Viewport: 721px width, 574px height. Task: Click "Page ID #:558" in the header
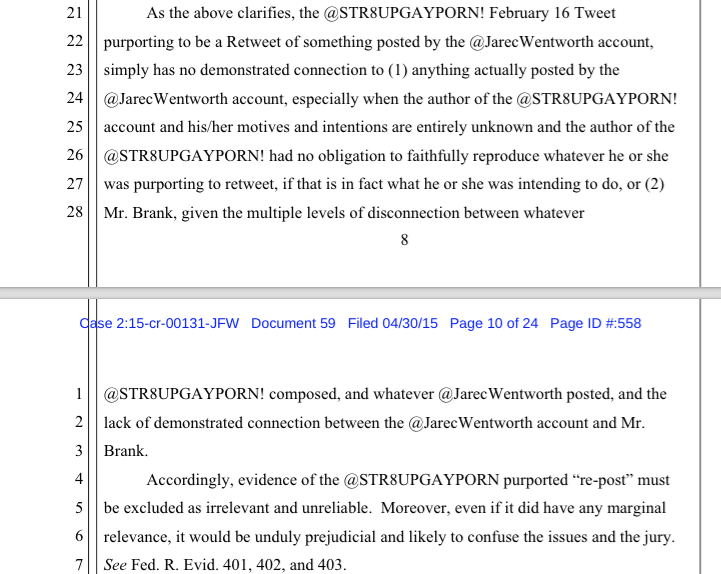click(595, 323)
